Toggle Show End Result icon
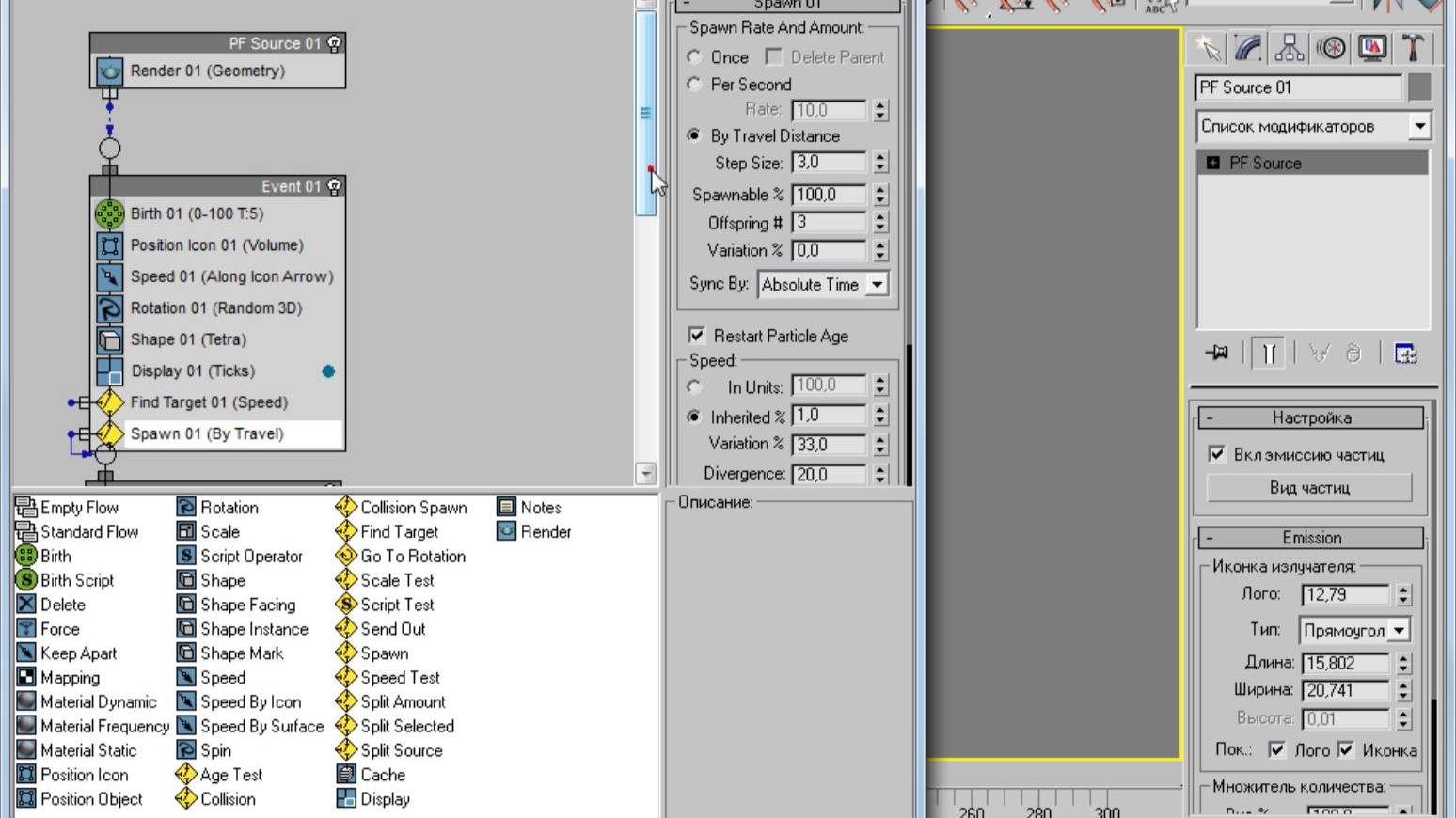 point(1269,354)
